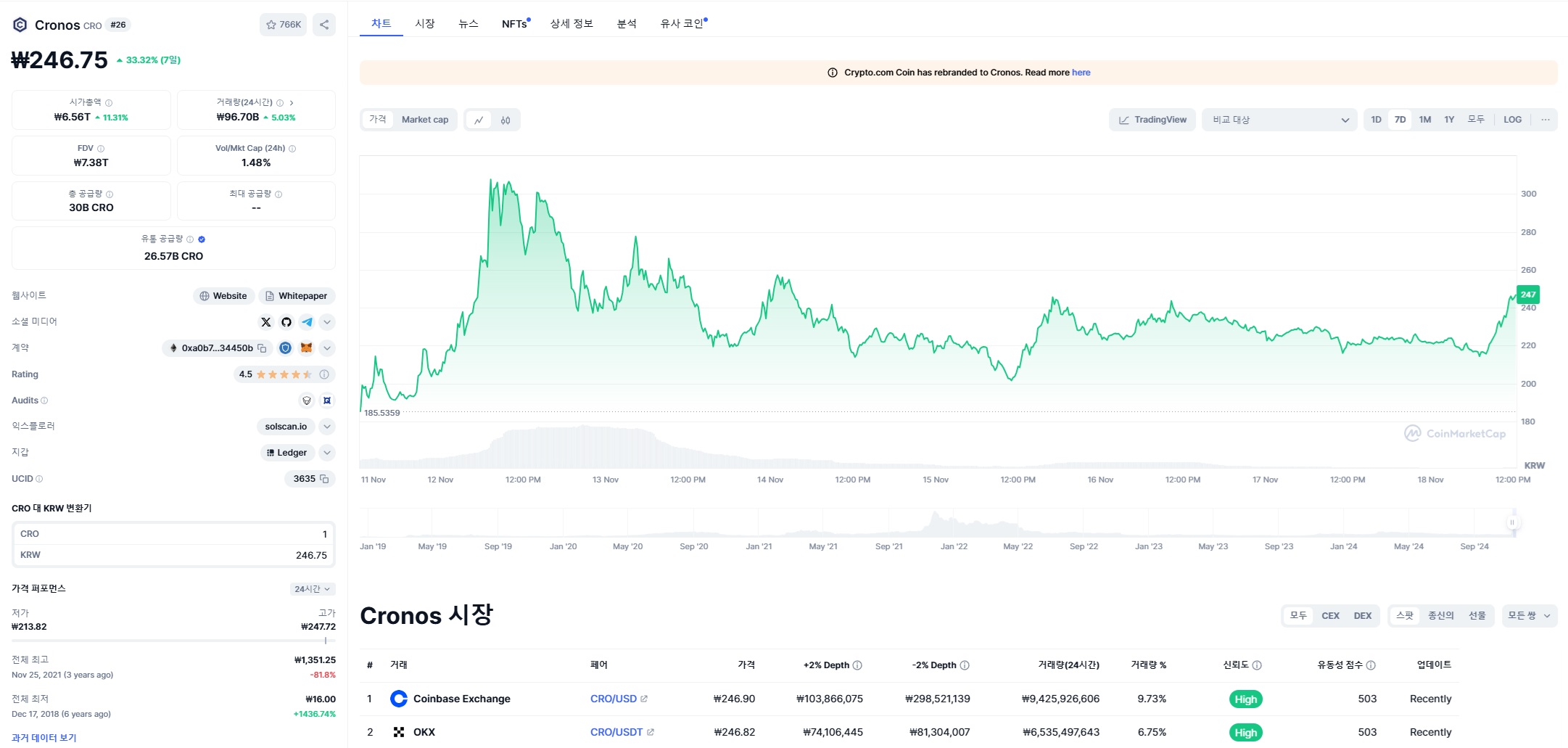Open the Website link
Image resolution: width=1568 pixels, height=748 pixels.
click(223, 296)
